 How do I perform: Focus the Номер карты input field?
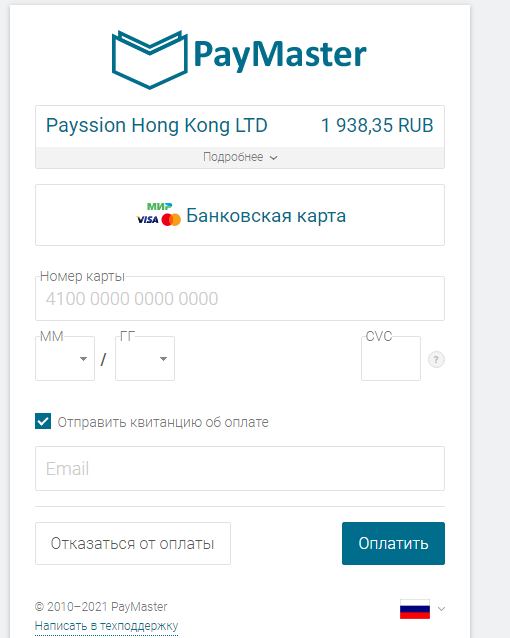[x=240, y=298]
